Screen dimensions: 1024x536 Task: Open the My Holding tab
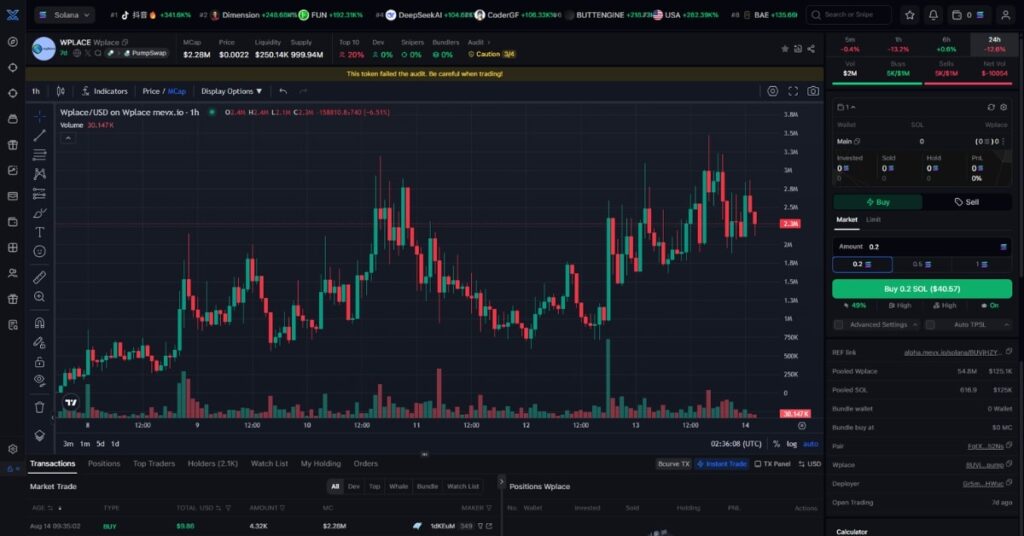tap(321, 464)
